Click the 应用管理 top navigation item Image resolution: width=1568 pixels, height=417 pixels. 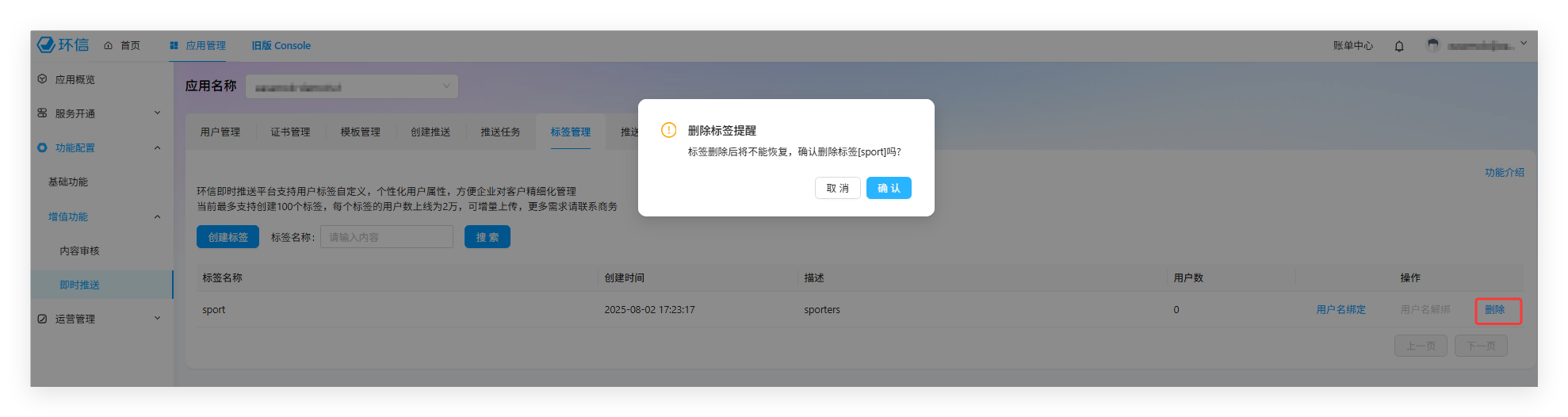click(x=198, y=46)
